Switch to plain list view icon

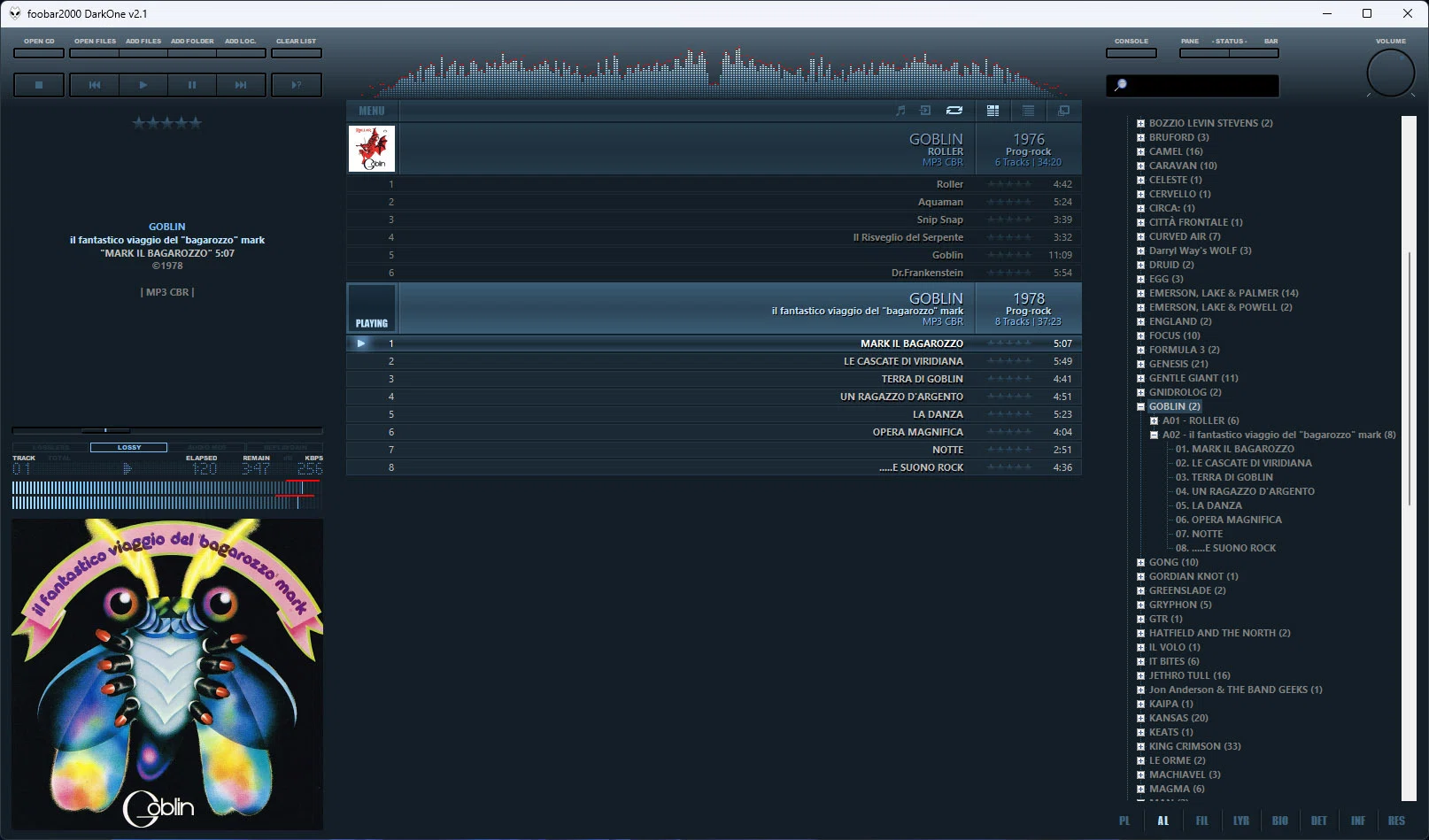tap(1028, 111)
